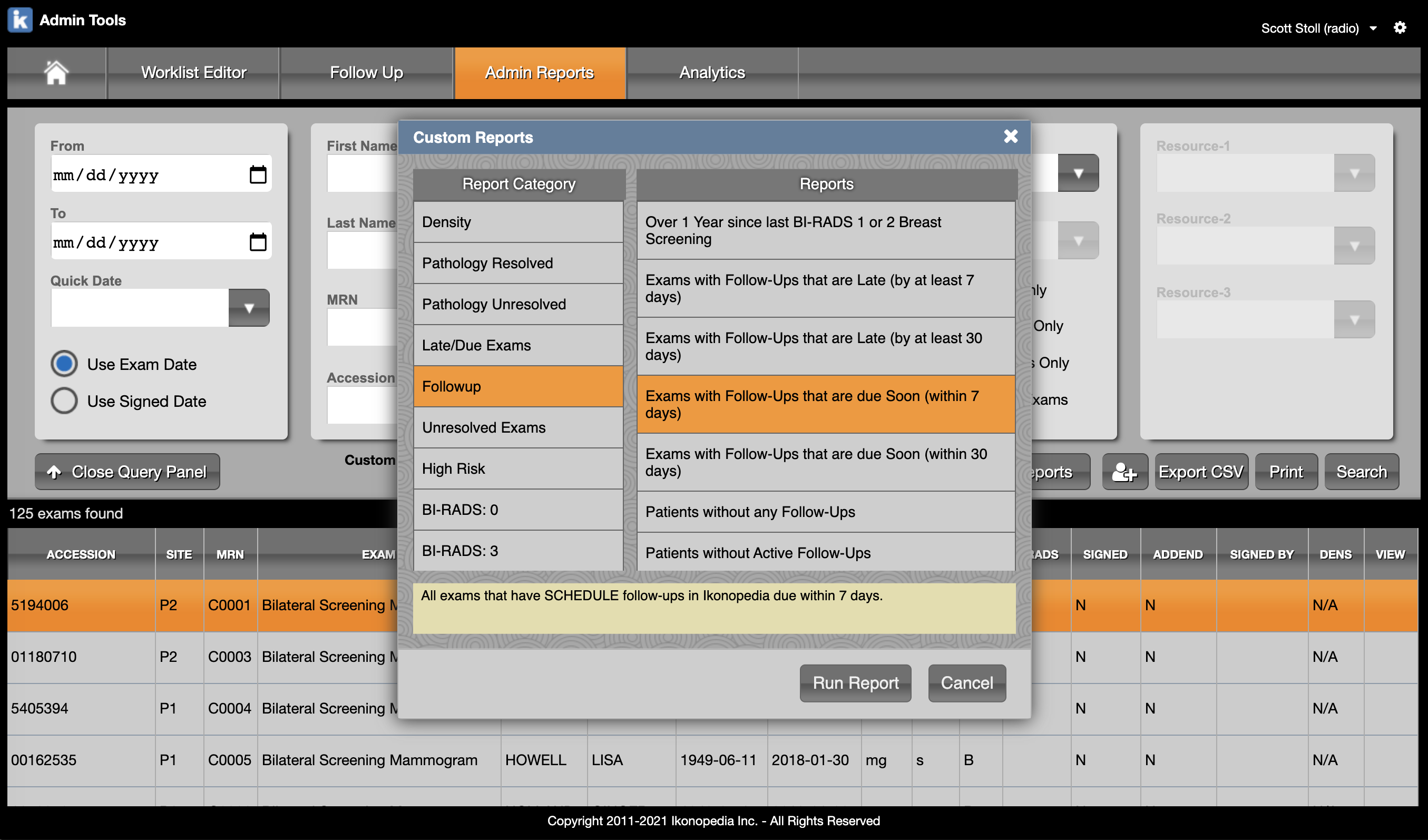
Task: Click the Export CSV button
Action: 1200,472
